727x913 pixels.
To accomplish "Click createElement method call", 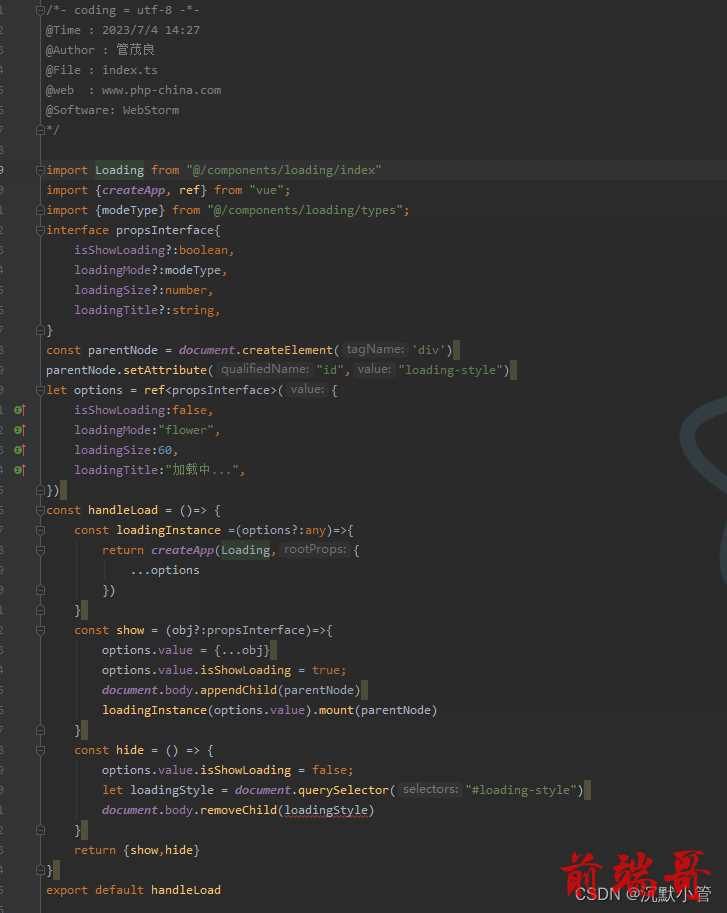I will pos(287,350).
